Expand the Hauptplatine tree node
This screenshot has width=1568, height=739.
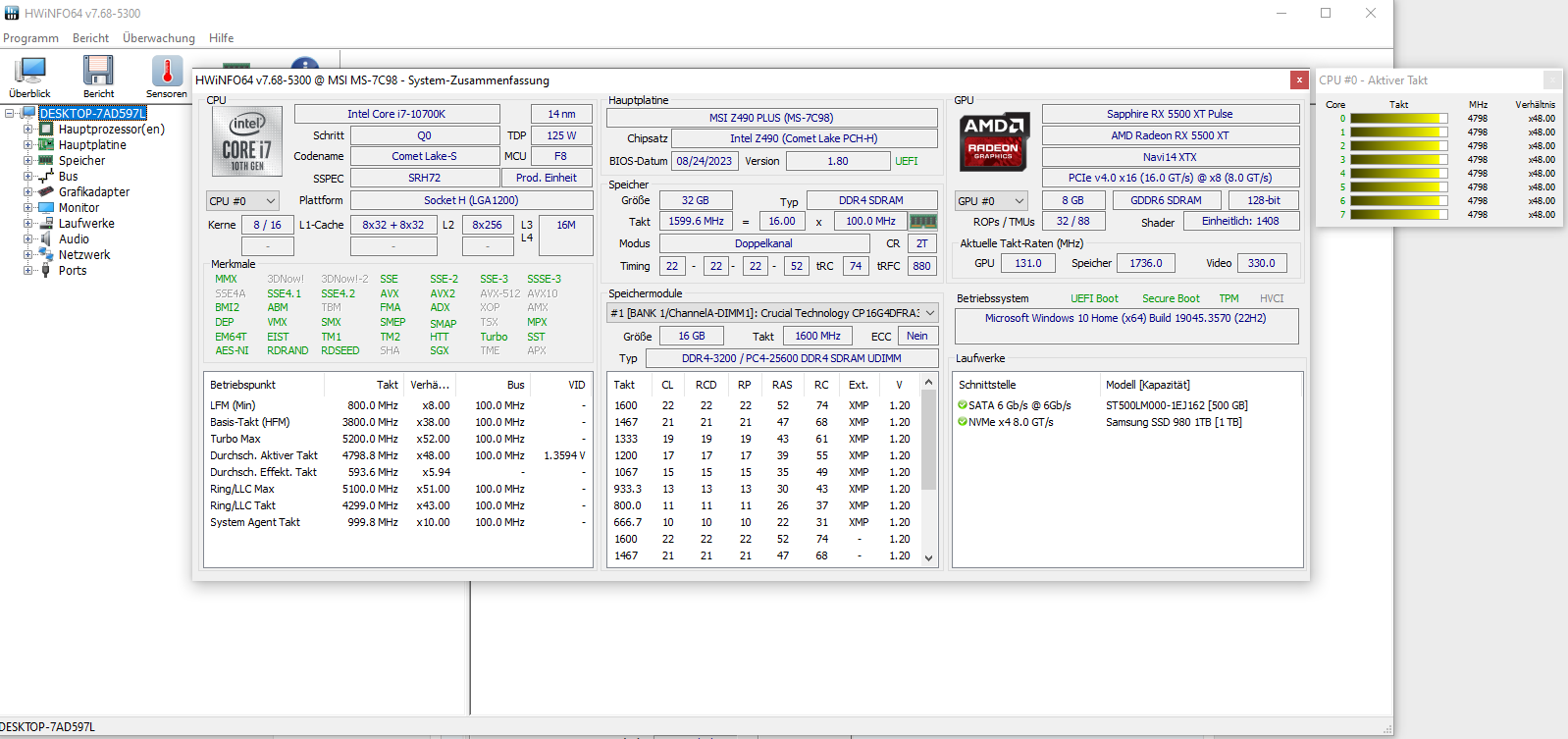(x=28, y=144)
